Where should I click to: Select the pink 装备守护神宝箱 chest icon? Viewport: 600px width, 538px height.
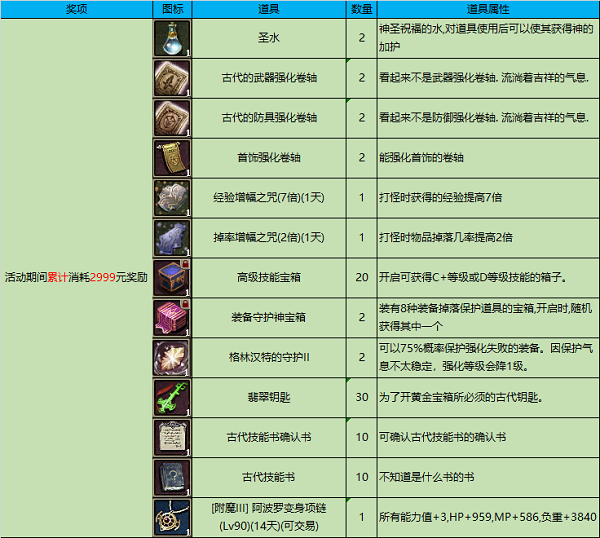tap(171, 317)
